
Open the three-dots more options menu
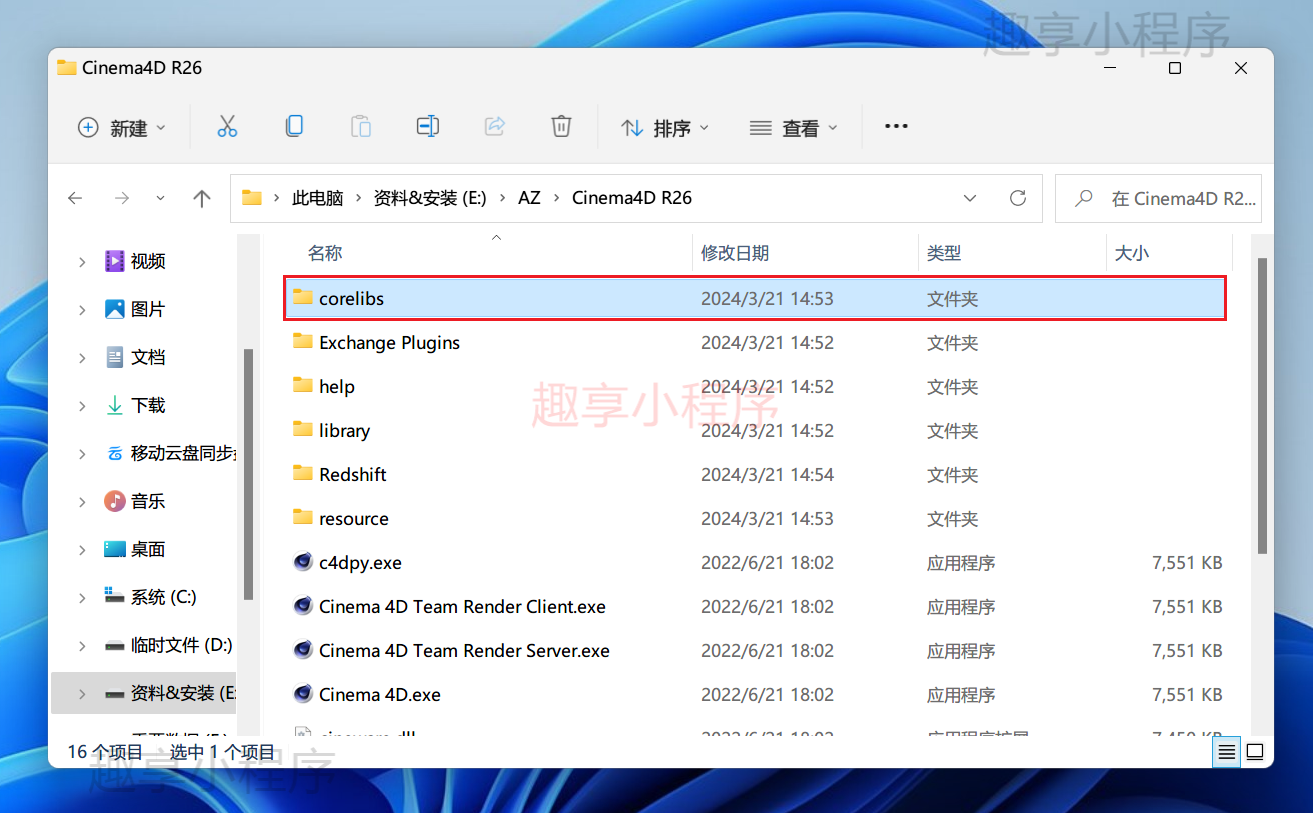coord(896,127)
